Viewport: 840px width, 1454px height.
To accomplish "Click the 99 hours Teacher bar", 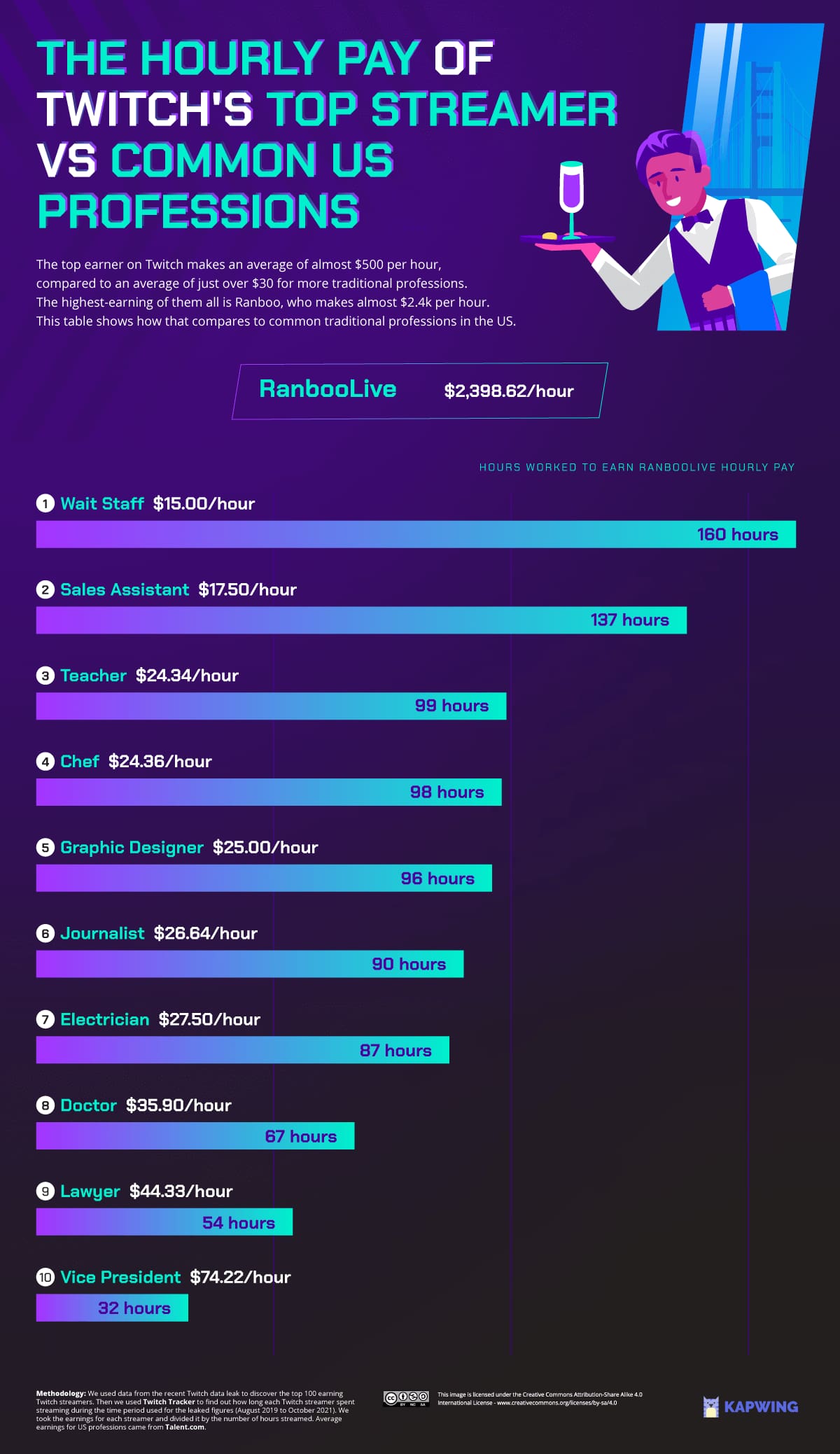I will point(271,706).
